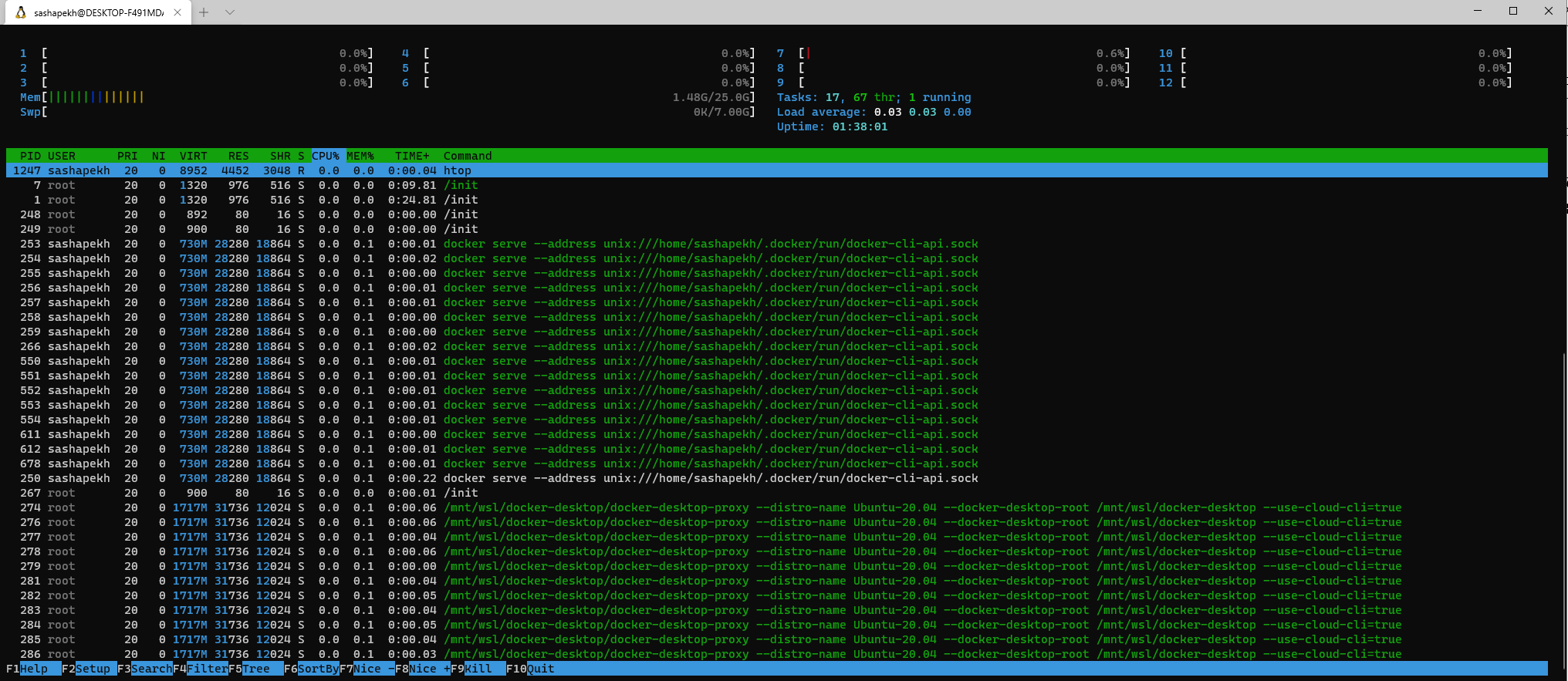This screenshot has width=1568, height=681.
Task: Click F8 Nice + in footer
Action: [423, 669]
